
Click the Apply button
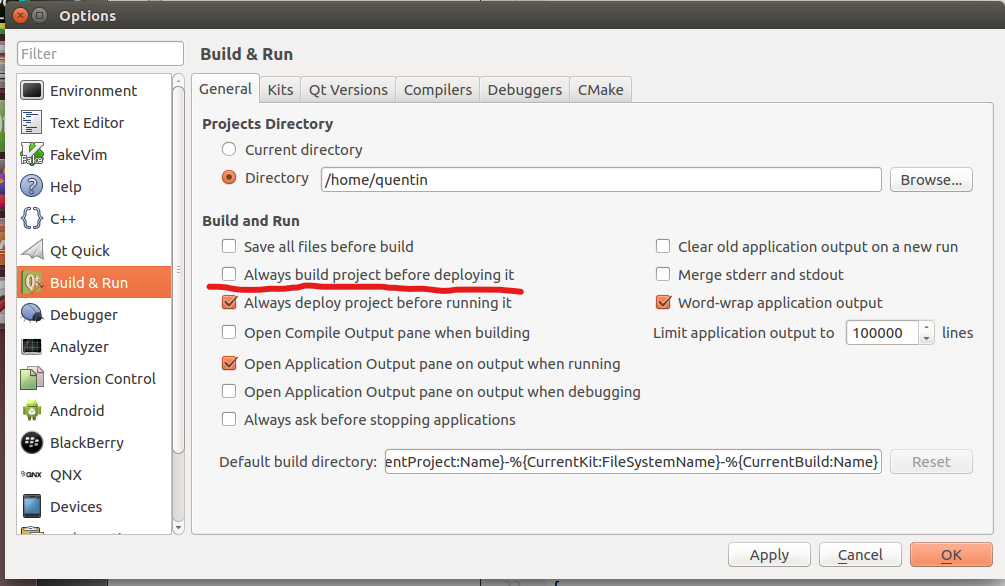[769, 555]
